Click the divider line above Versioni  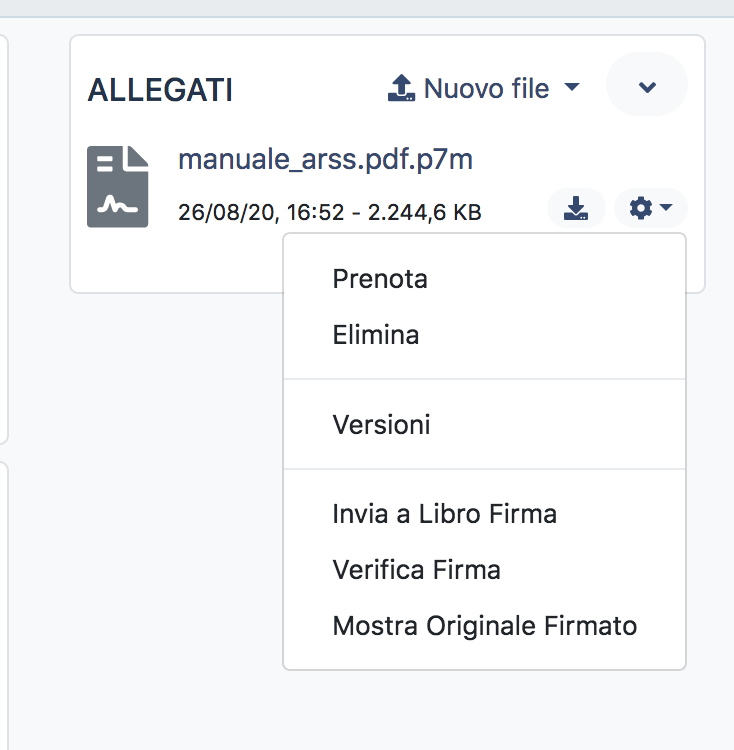pyautogui.click(x=485, y=380)
